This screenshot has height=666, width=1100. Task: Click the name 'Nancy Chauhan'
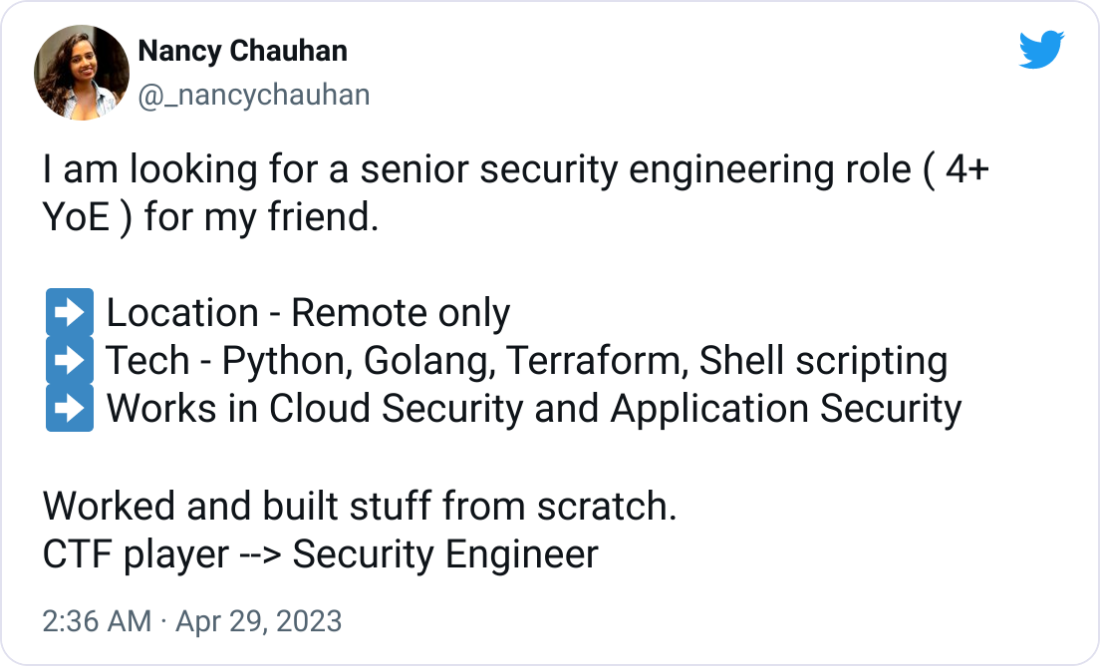tap(243, 51)
